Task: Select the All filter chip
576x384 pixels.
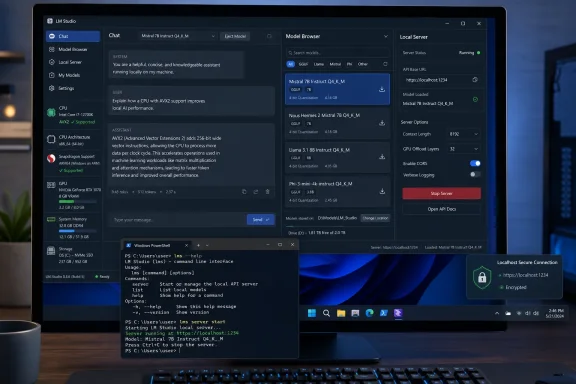Action: (x=290, y=64)
